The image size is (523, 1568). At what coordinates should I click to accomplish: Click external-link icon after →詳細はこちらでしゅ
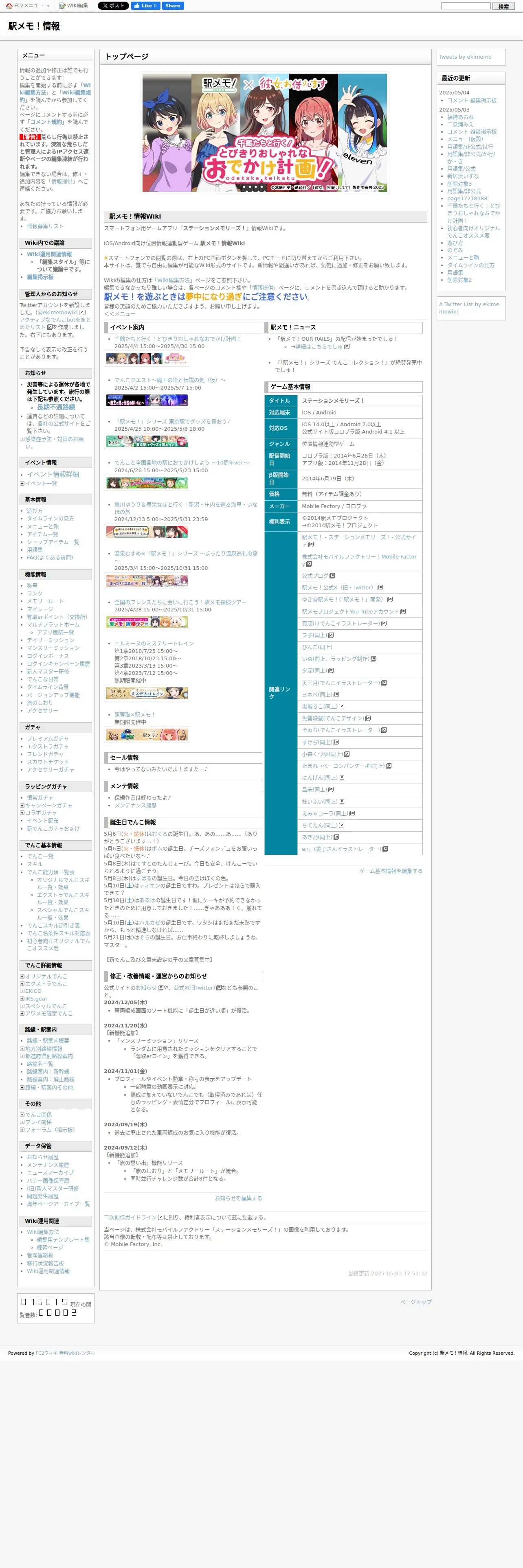347,346
